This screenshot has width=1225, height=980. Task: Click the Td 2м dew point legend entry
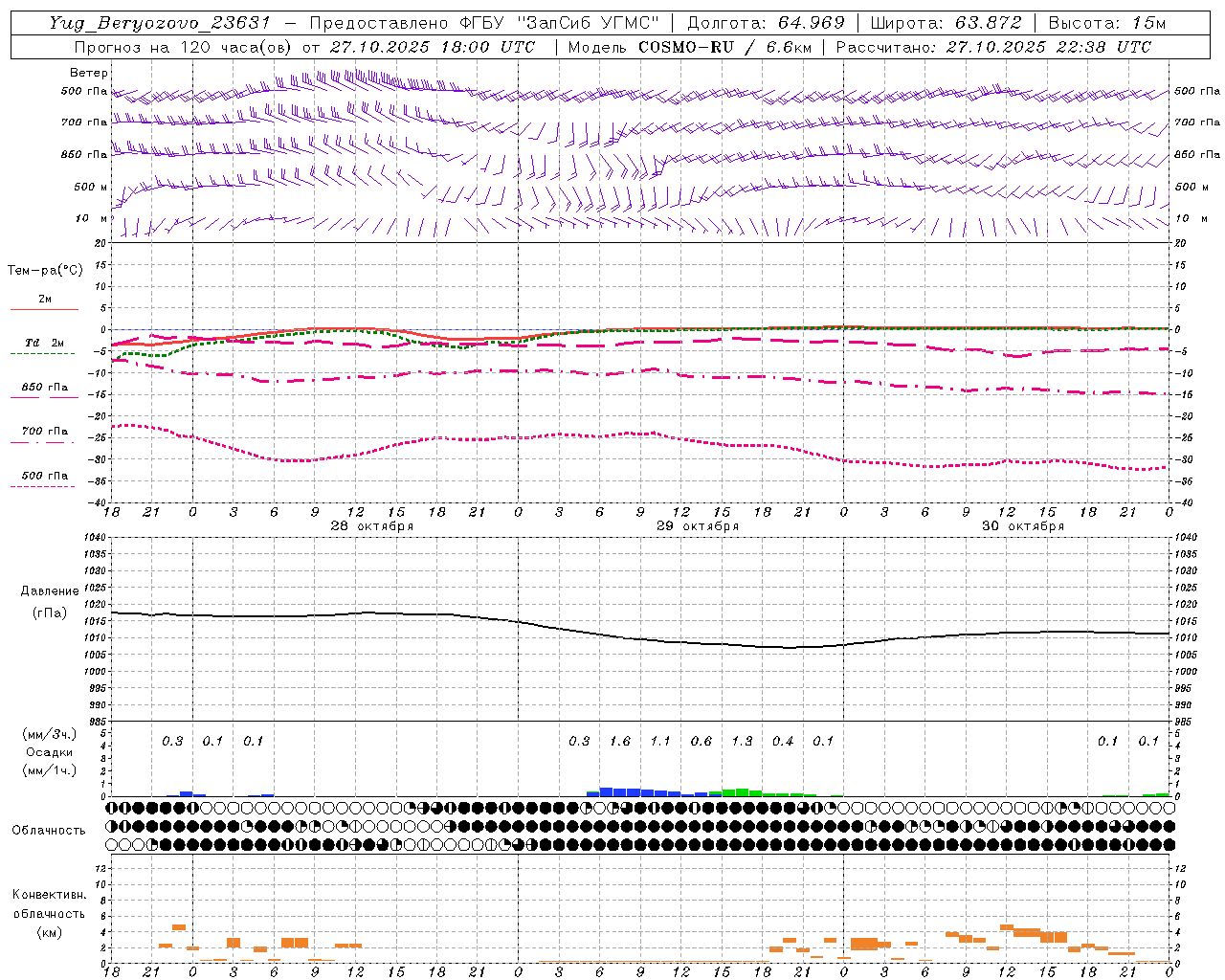pos(45,343)
